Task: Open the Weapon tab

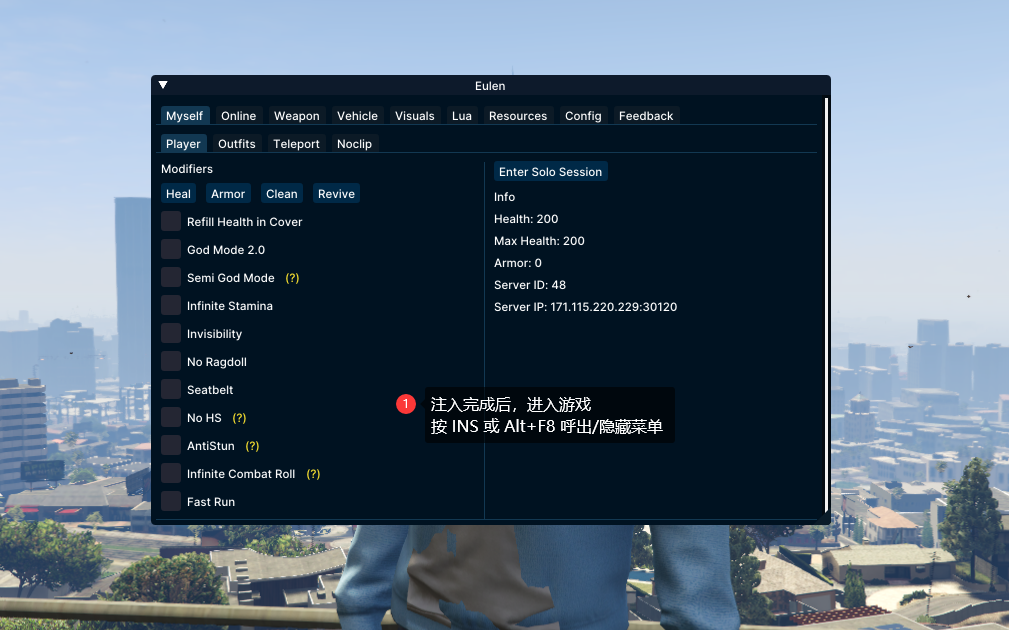Action: click(x=297, y=116)
